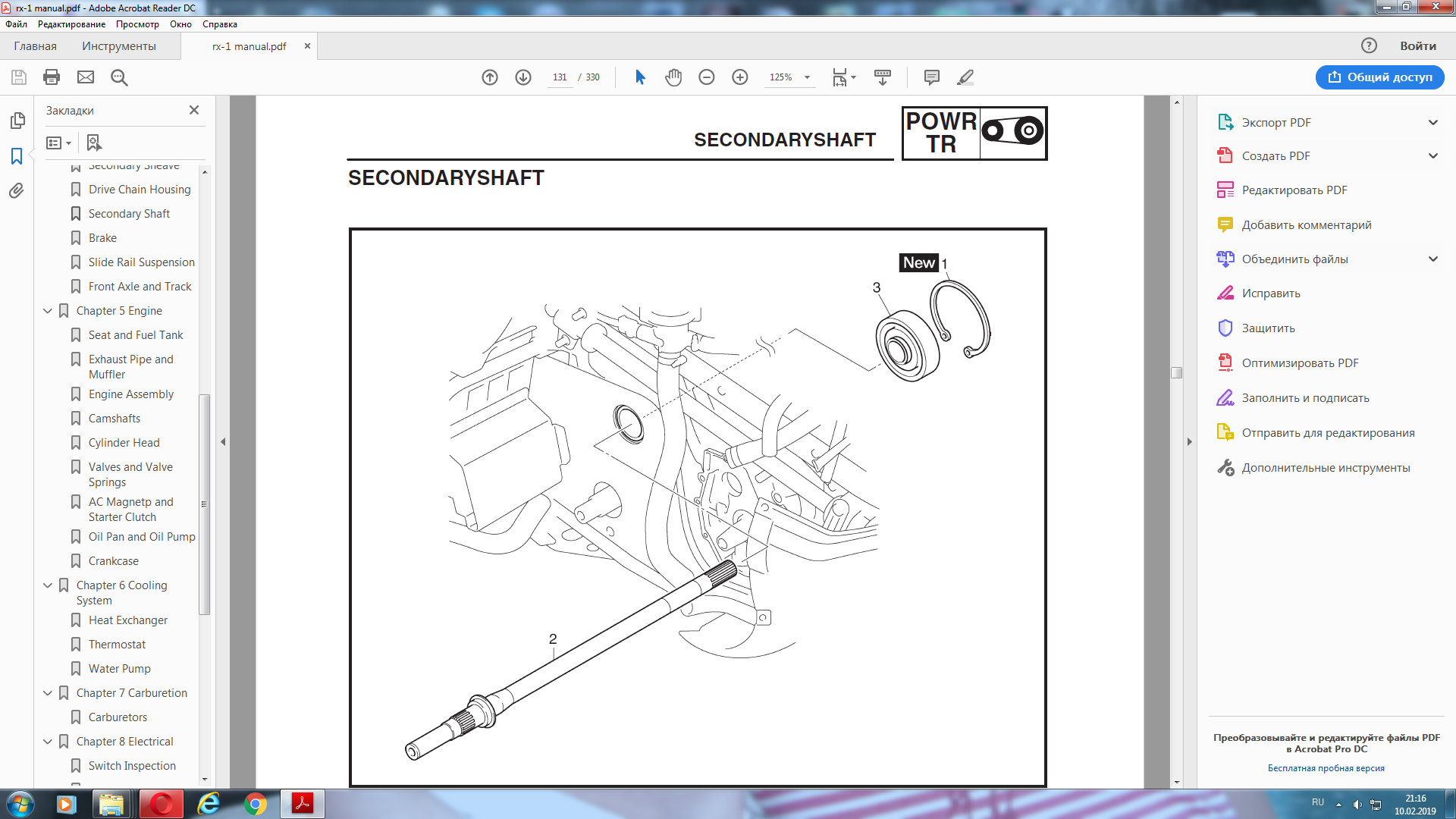The image size is (1456, 819).
Task: Activate the Hand pan tool
Action: click(673, 77)
